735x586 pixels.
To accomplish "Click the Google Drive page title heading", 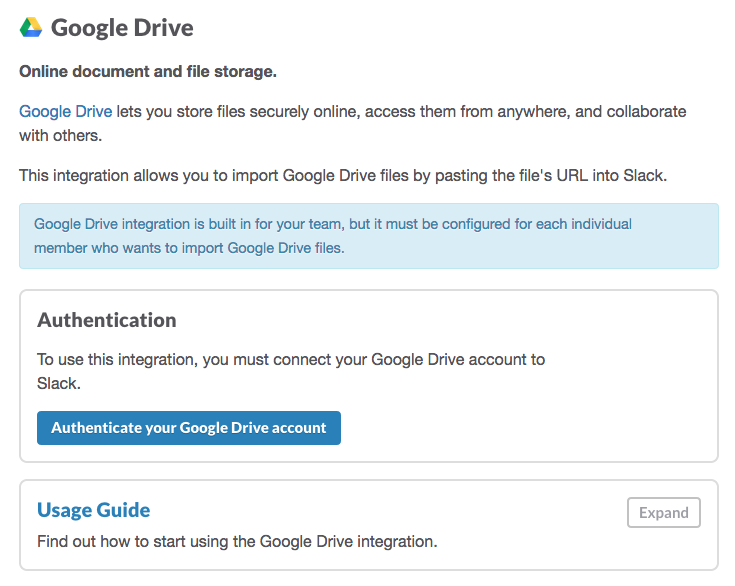I will (x=122, y=28).
